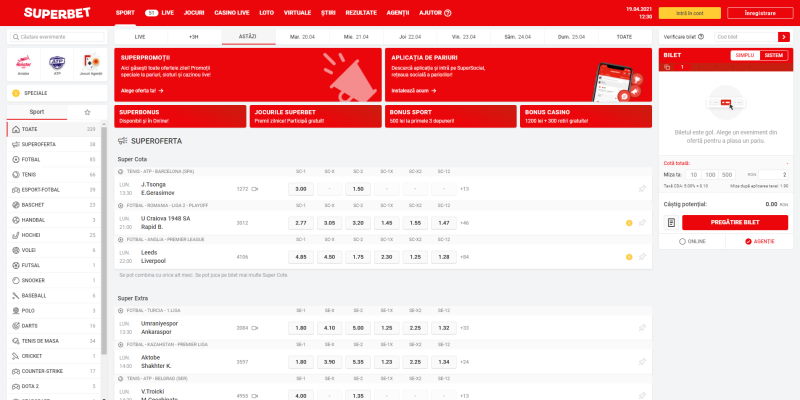Click the live stream icon for Umraniyespor match
The width and height of the screenshot is (800, 400).
(255, 328)
